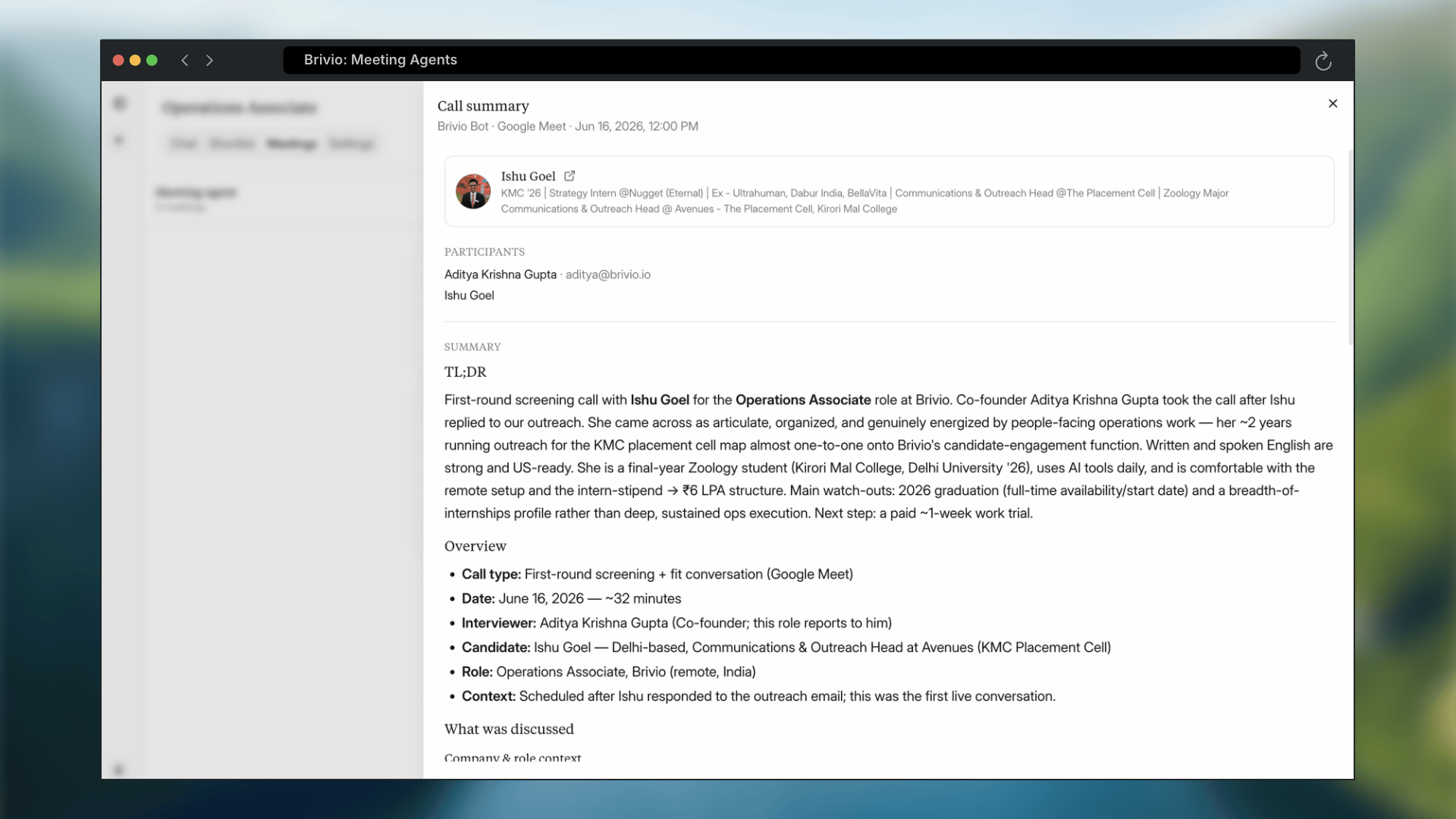Reload the page with refresh icon

(1323, 61)
